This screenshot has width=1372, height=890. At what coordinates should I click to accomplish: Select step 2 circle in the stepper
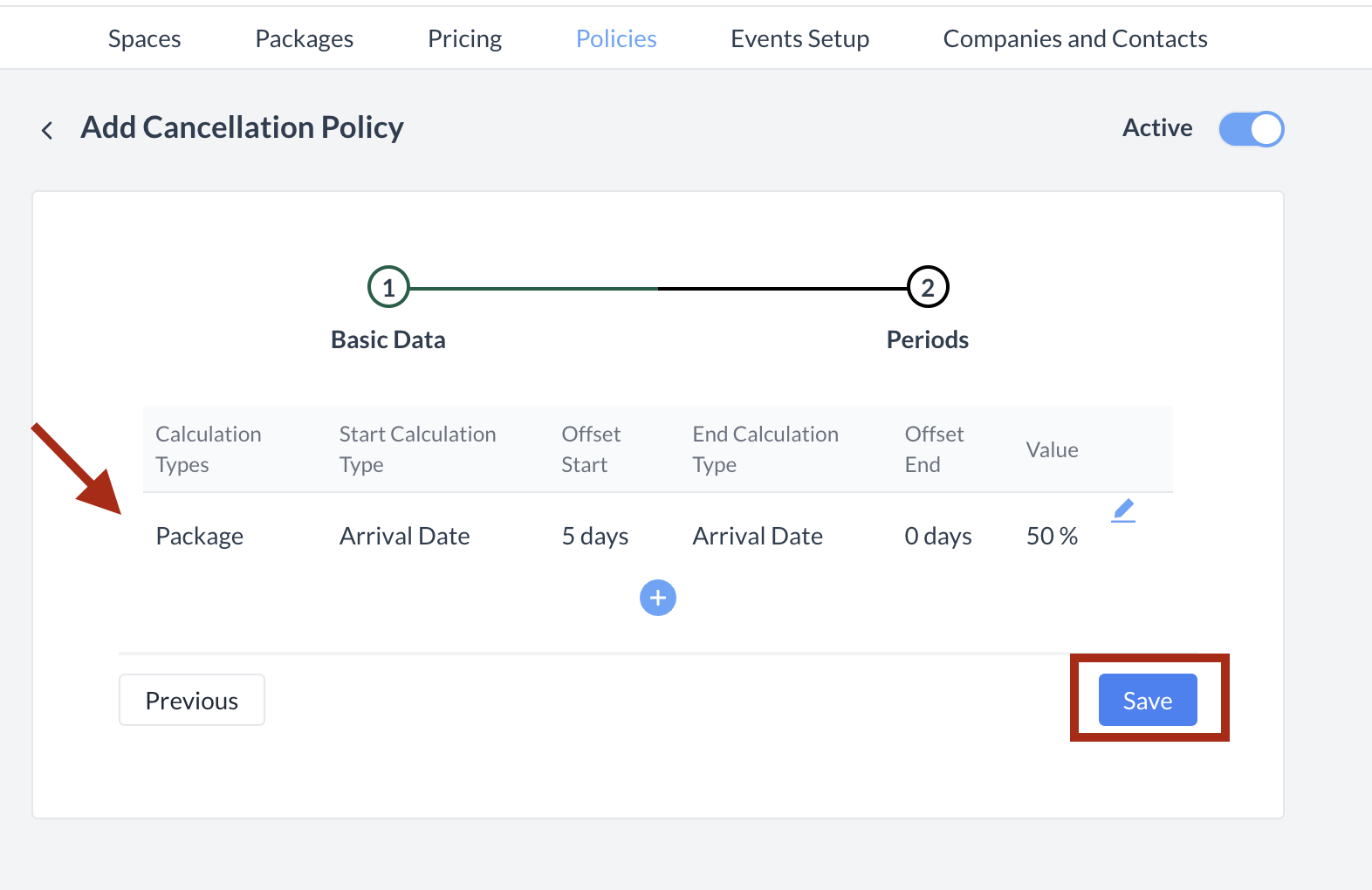tap(927, 287)
